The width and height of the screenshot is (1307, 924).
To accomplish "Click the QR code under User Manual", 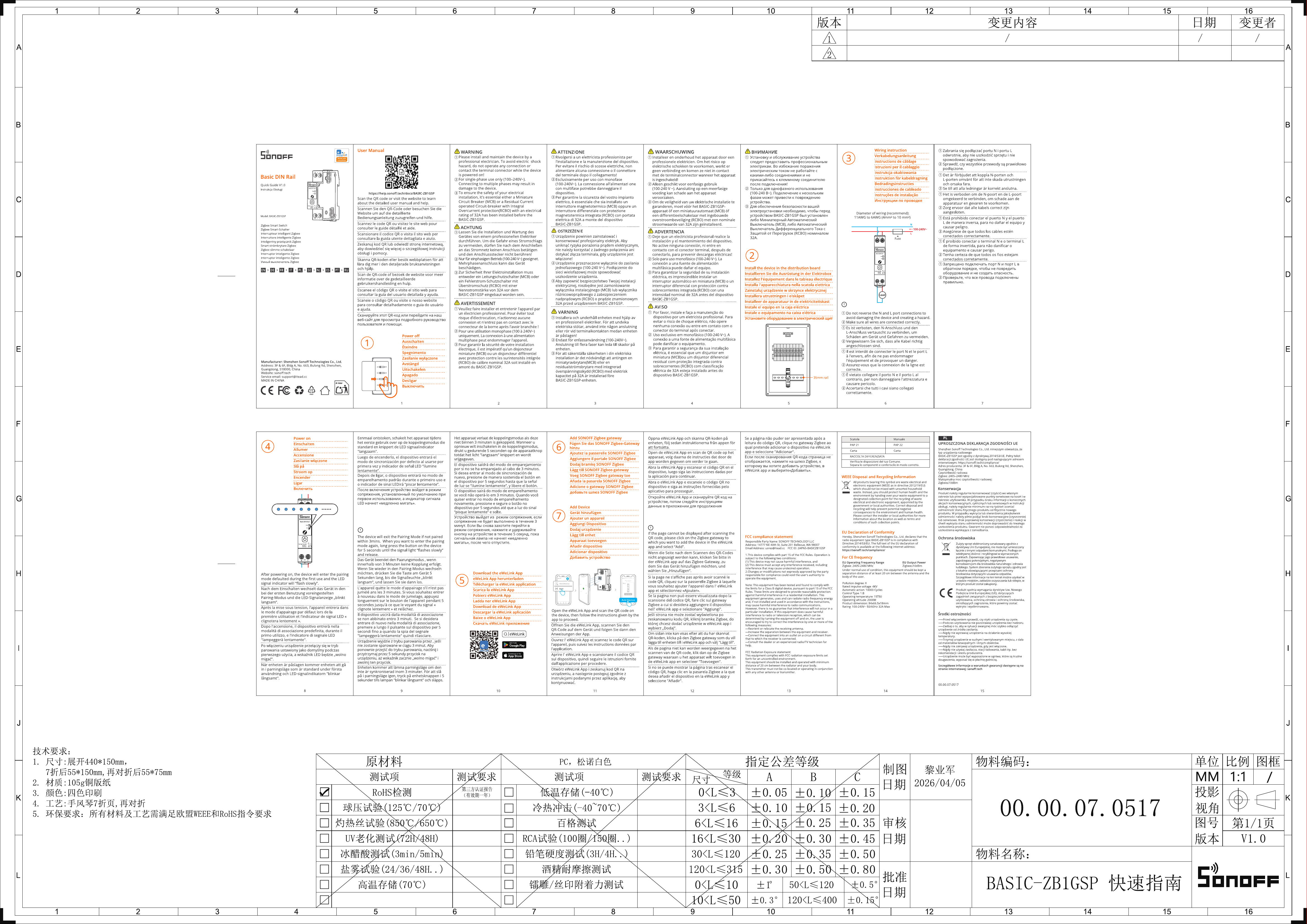I will pyautogui.click(x=401, y=173).
